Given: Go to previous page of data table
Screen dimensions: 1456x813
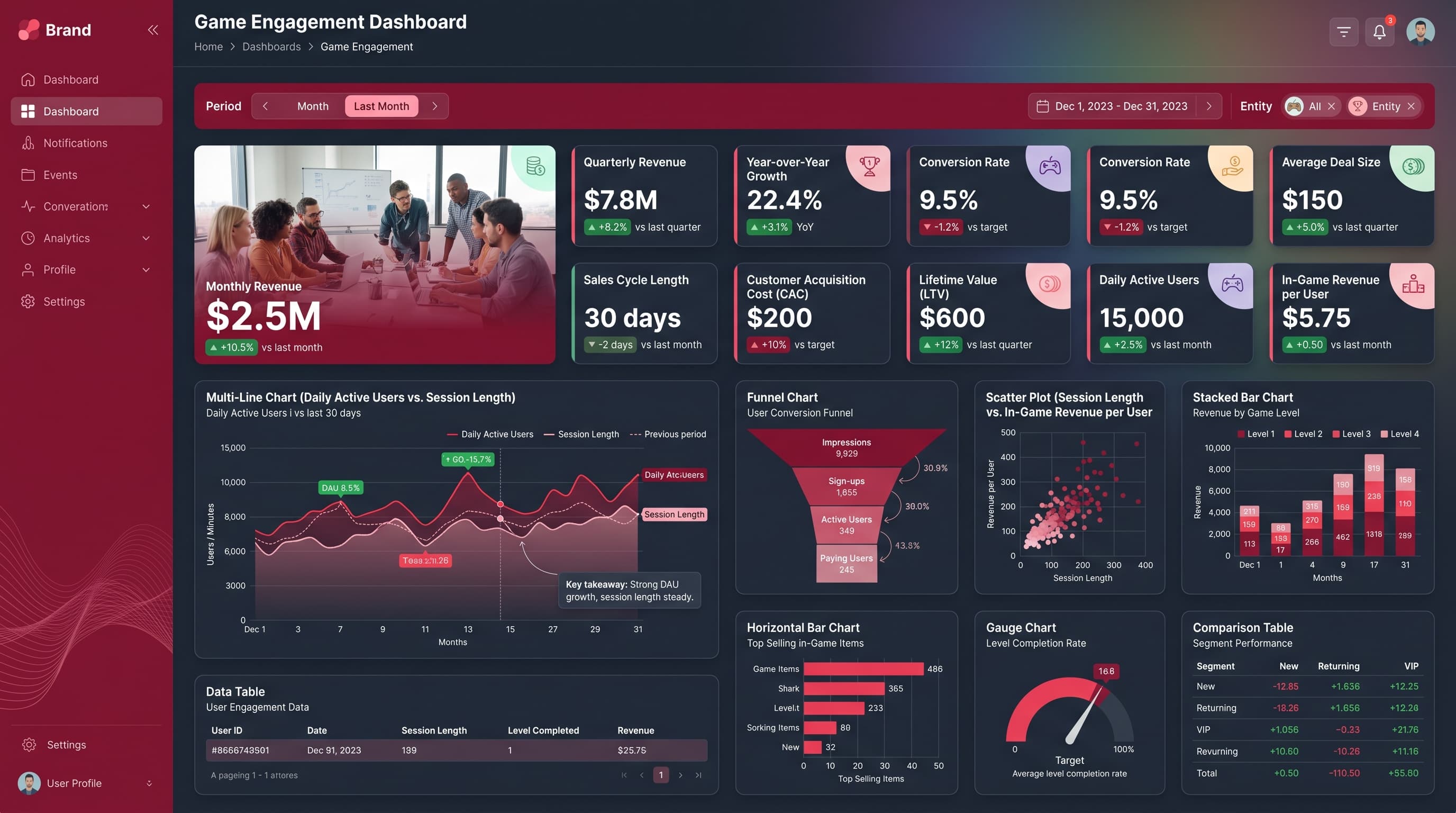Looking at the screenshot, I should [642, 775].
